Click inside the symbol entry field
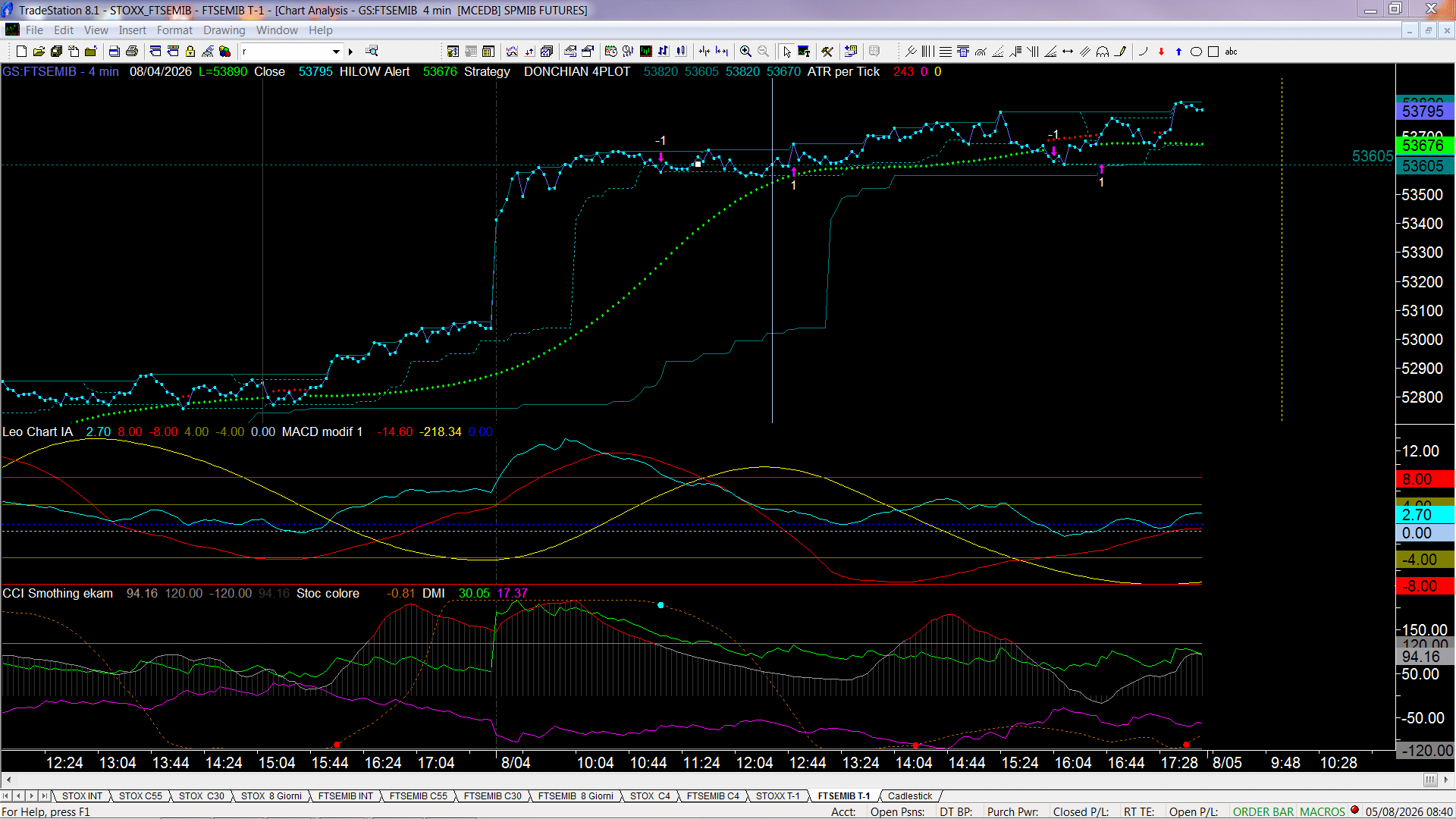Screen dimensions: 1456x819 point(285,52)
